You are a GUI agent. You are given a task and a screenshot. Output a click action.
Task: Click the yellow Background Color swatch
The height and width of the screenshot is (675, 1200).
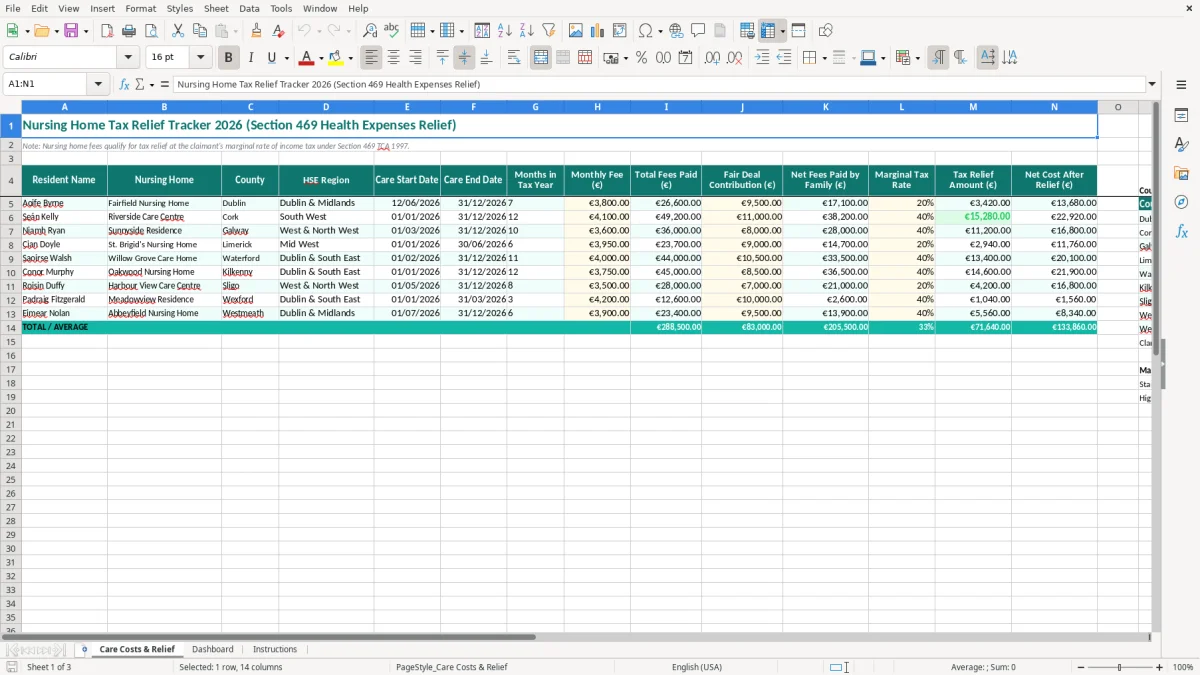pos(336,58)
